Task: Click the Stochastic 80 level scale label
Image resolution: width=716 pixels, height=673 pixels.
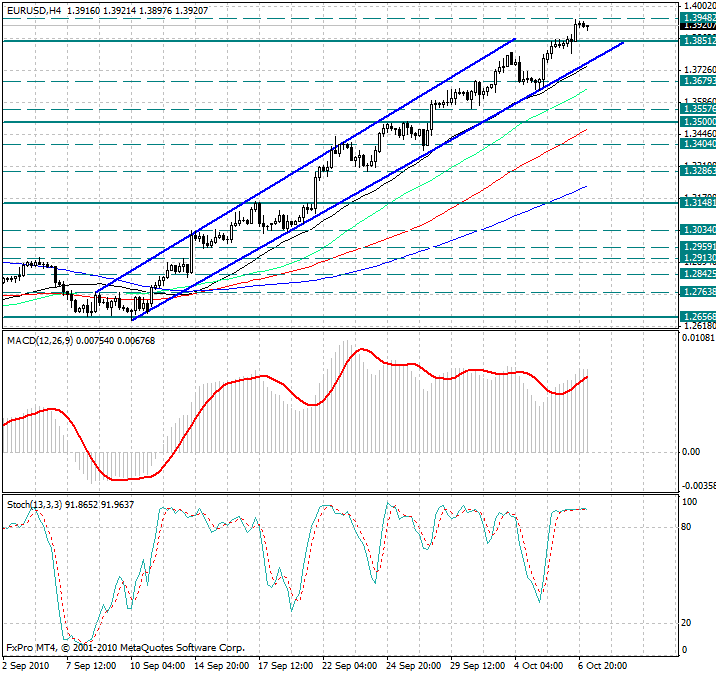Action: pyautogui.click(x=687, y=527)
